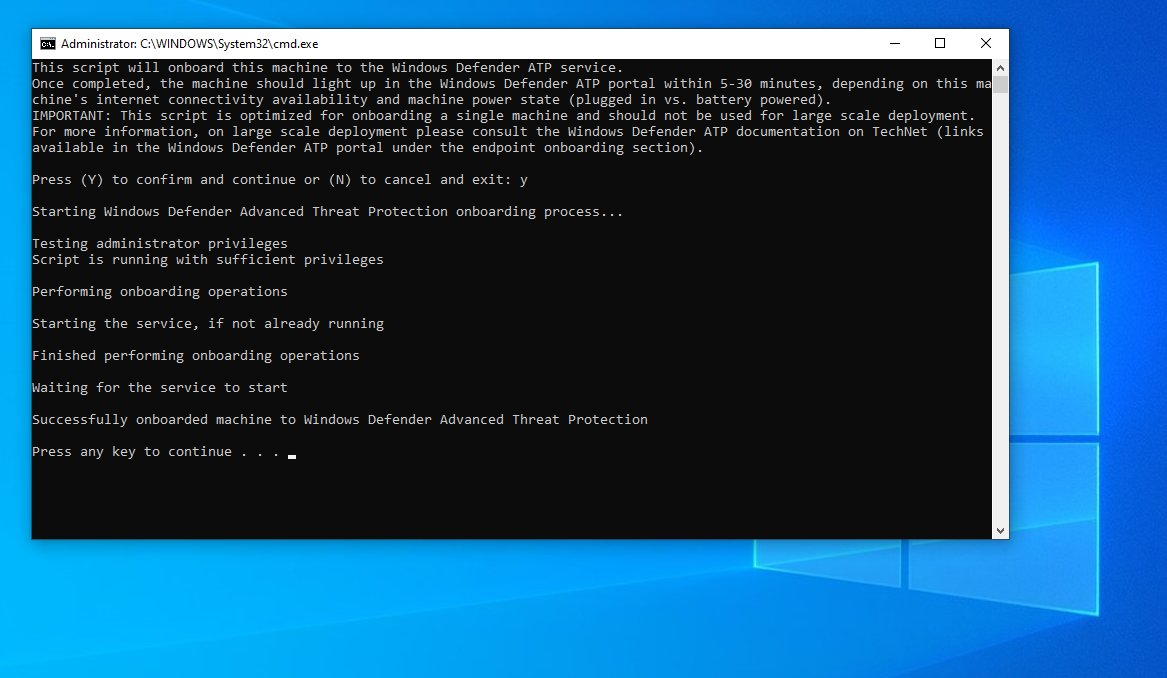Click the 'Press (Y) to confirm' prompt line

tap(280, 180)
